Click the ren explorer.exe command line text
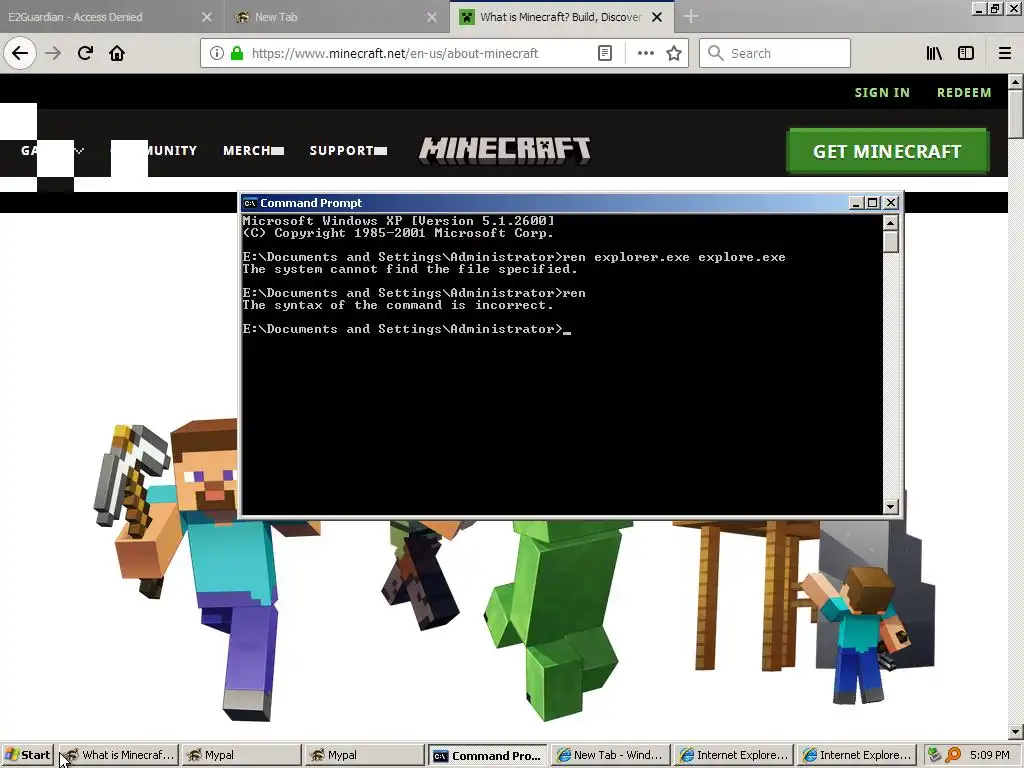Screen dimensions: 1024x768 [x=674, y=257]
